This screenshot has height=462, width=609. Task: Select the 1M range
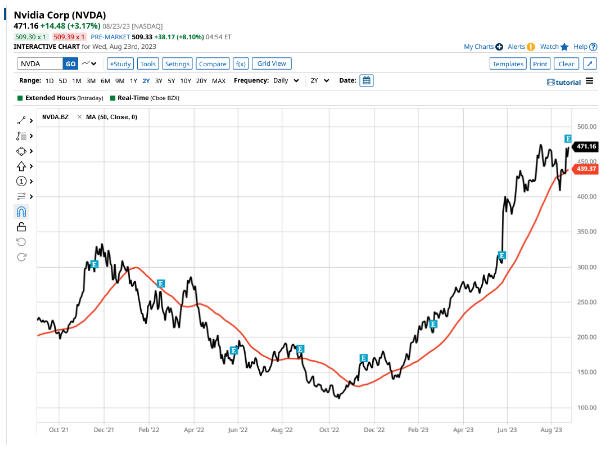[x=77, y=81]
